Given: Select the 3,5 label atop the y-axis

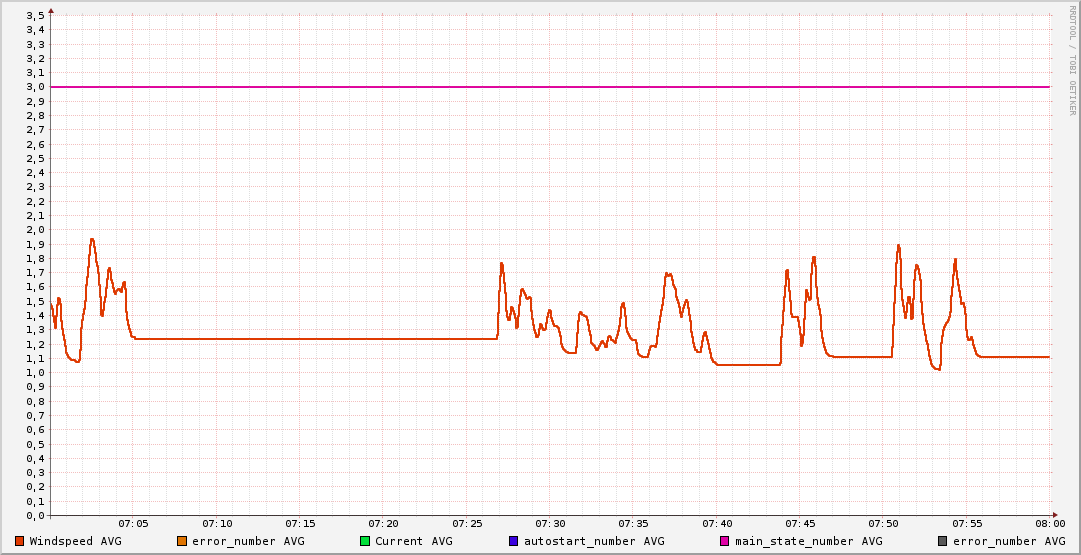Looking at the screenshot, I should coord(35,16).
